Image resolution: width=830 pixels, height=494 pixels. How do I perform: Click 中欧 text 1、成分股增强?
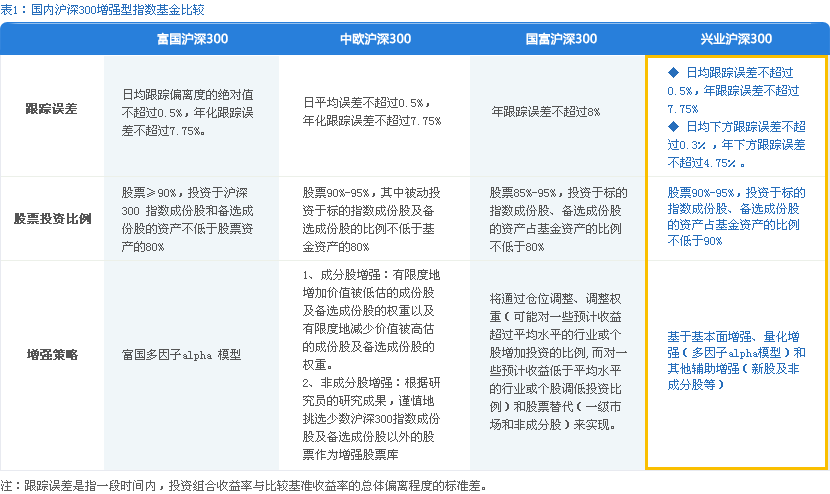click(371, 320)
